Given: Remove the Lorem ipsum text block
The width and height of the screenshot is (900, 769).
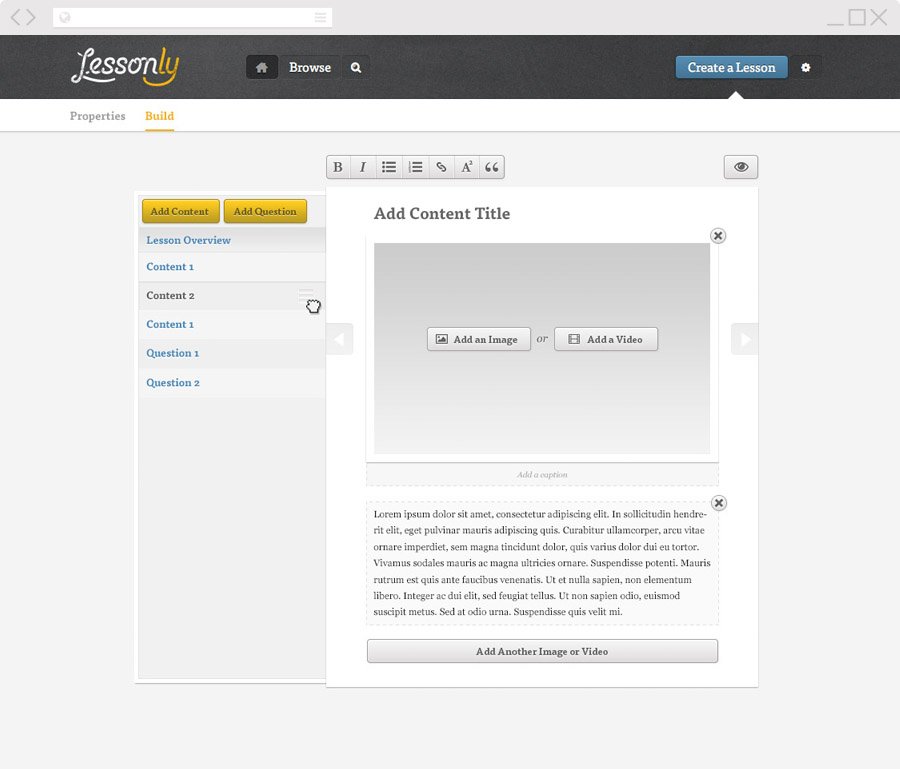Looking at the screenshot, I should click(x=718, y=503).
